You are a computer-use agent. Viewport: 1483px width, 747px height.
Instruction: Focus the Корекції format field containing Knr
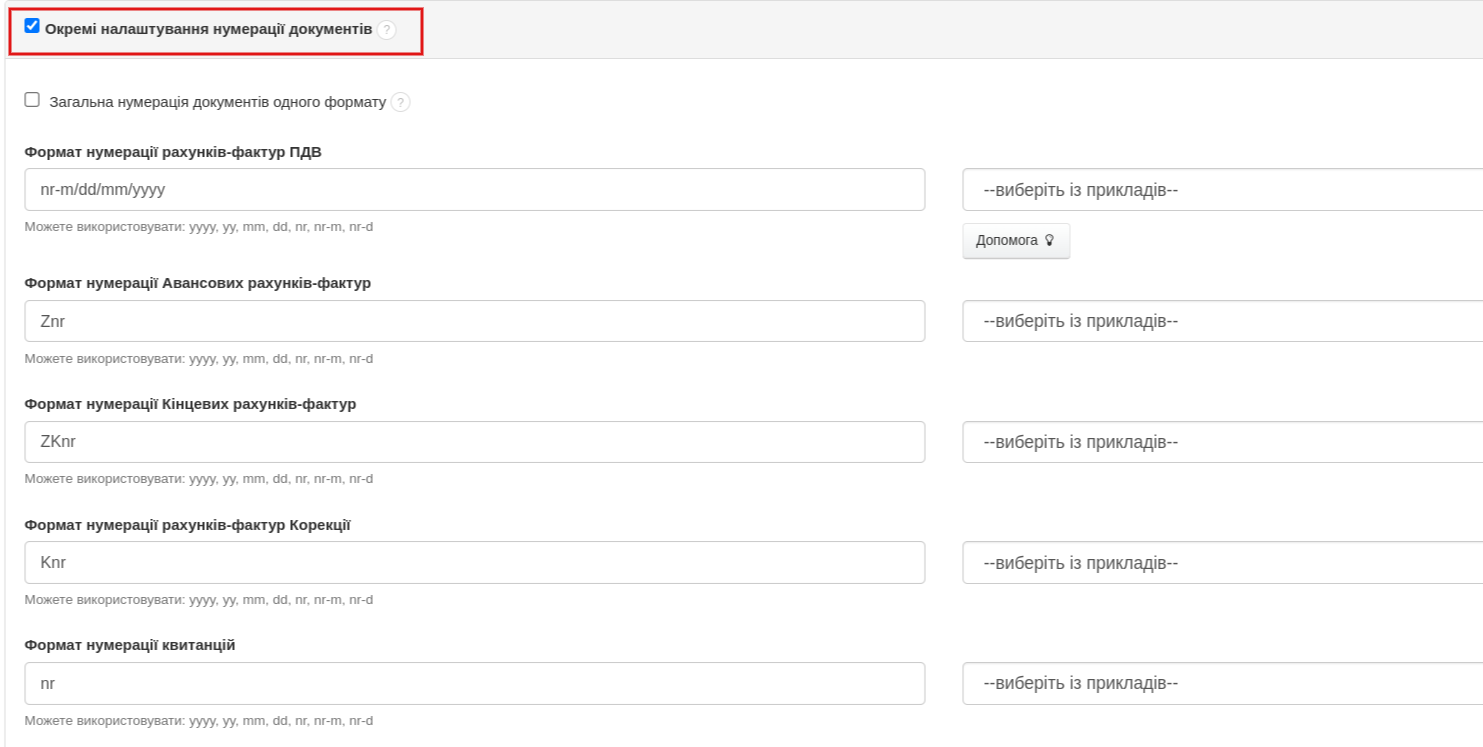[474, 563]
